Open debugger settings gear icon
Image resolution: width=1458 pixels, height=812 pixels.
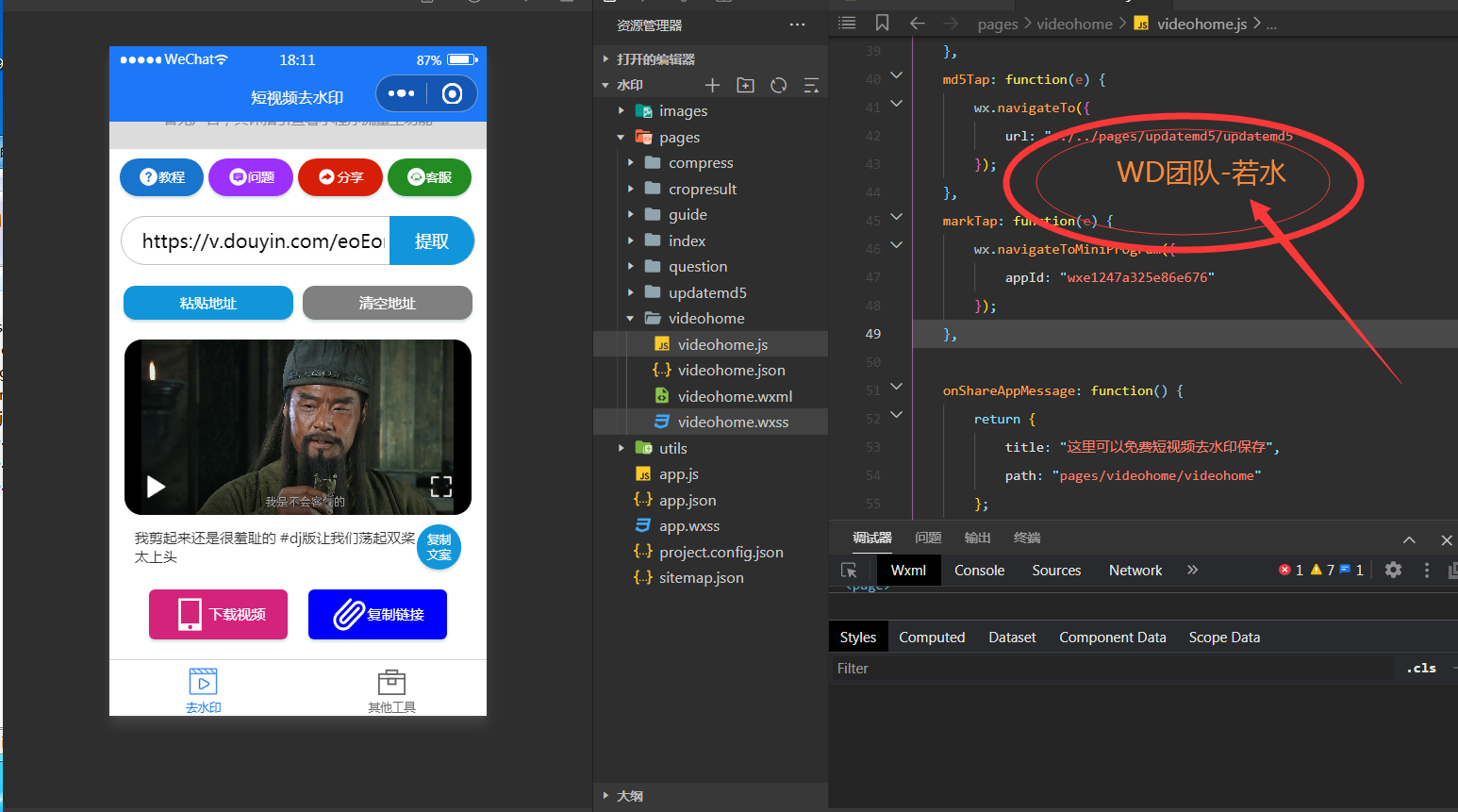click(1393, 570)
